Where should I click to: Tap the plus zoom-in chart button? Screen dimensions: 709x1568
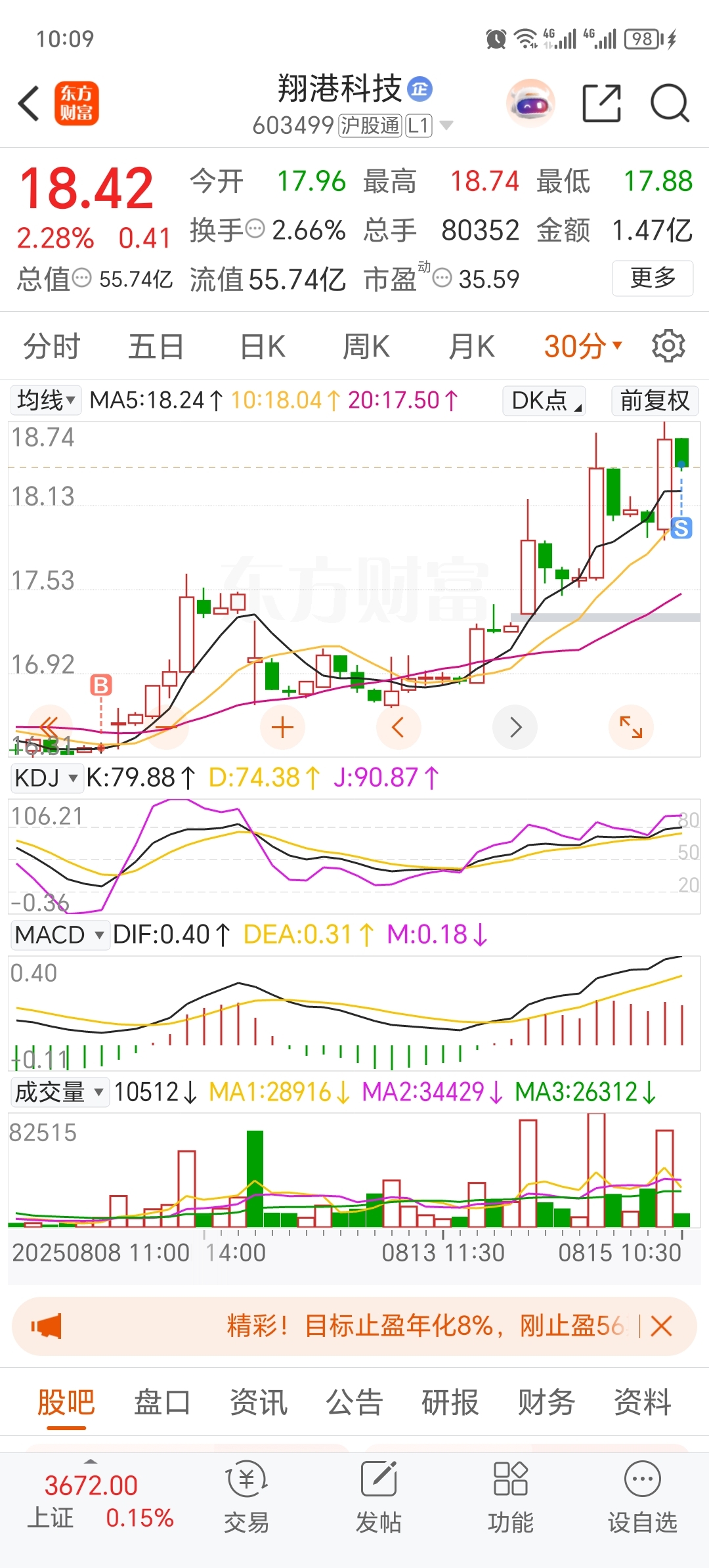(x=282, y=727)
